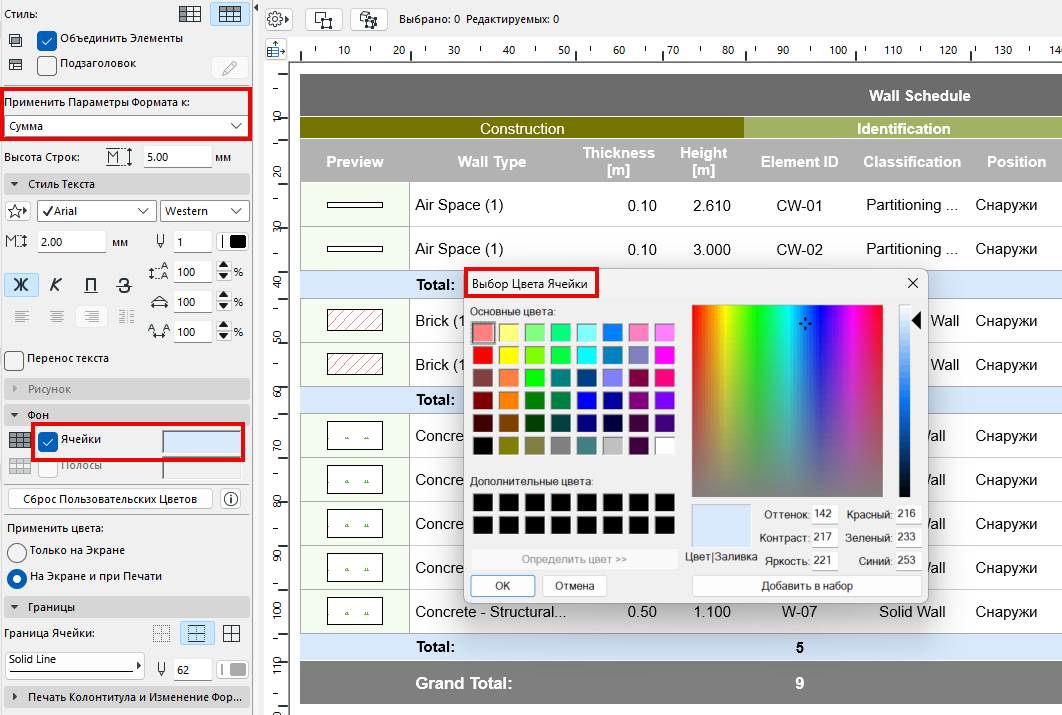Enable strikethrough З text style
Screen dimensions: 1062x715
coord(124,285)
